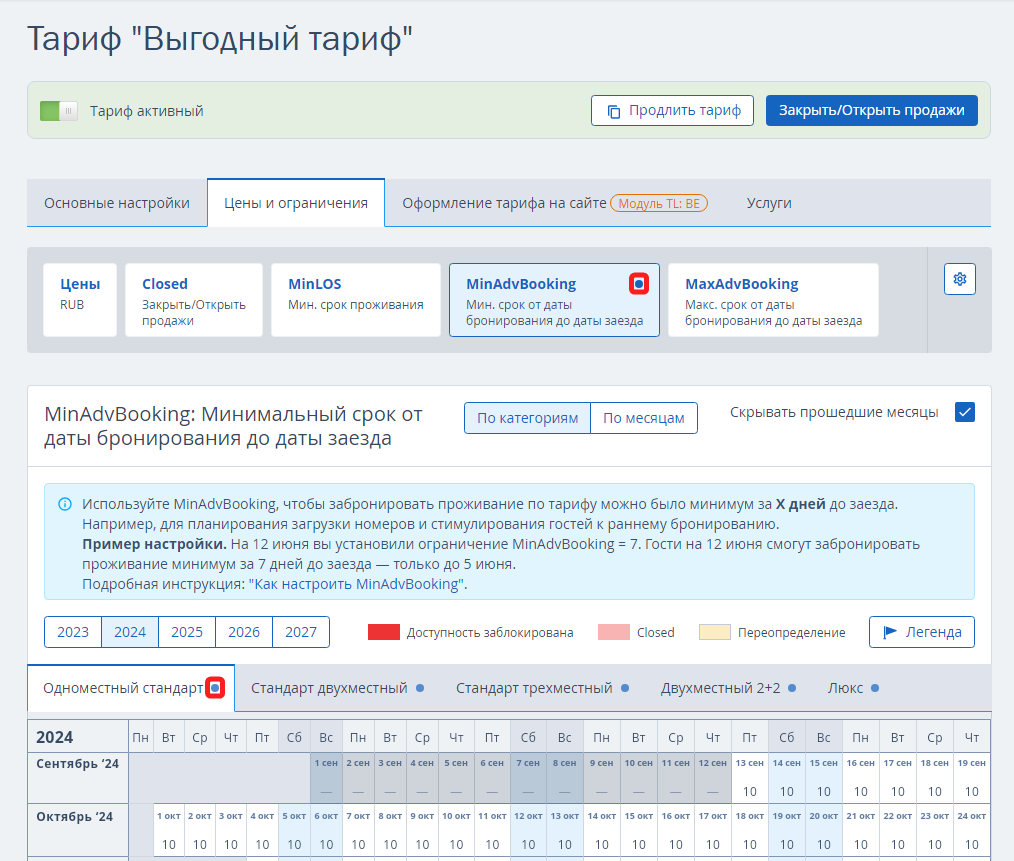Click flag icon on Легенда button
The height and width of the screenshot is (861, 1014).
(x=890, y=632)
